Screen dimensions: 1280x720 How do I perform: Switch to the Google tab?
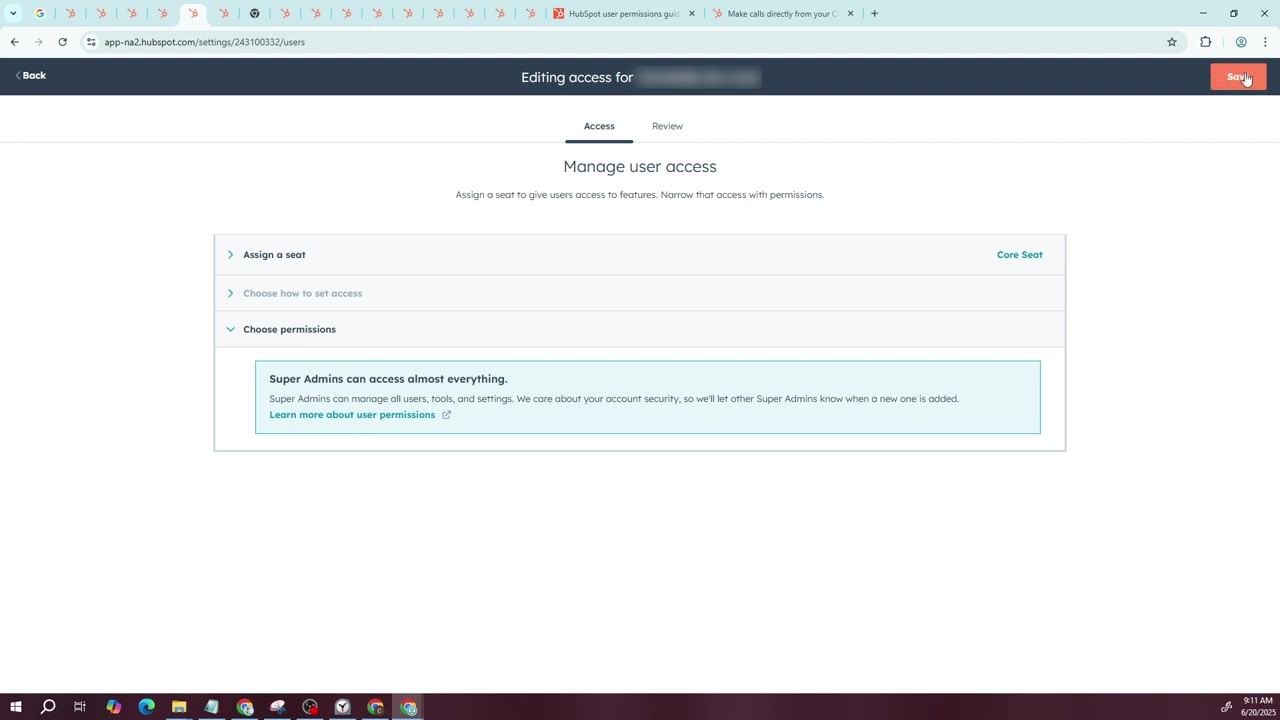pos(40,14)
